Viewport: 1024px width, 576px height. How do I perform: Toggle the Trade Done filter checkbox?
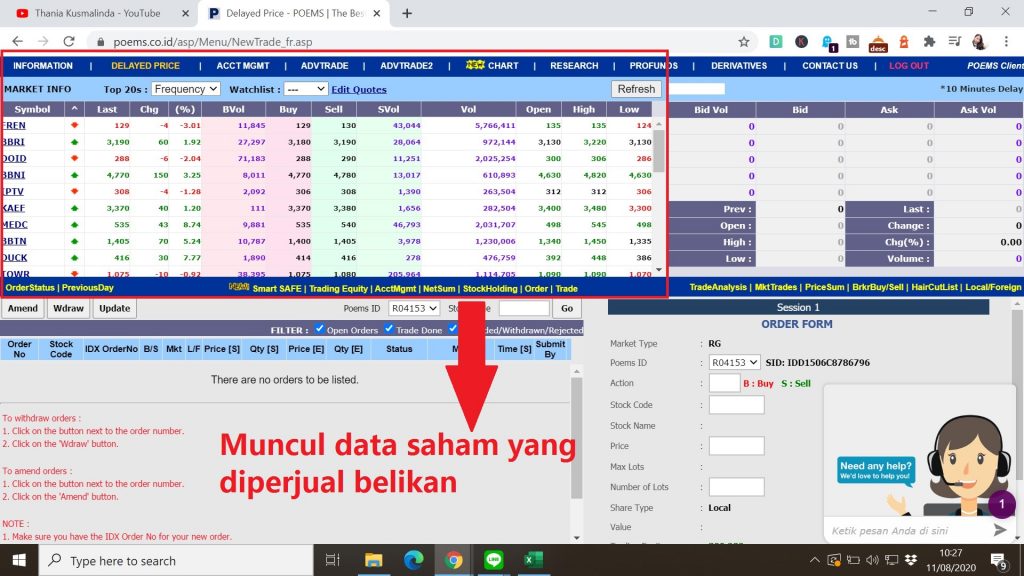click(388, 329)
